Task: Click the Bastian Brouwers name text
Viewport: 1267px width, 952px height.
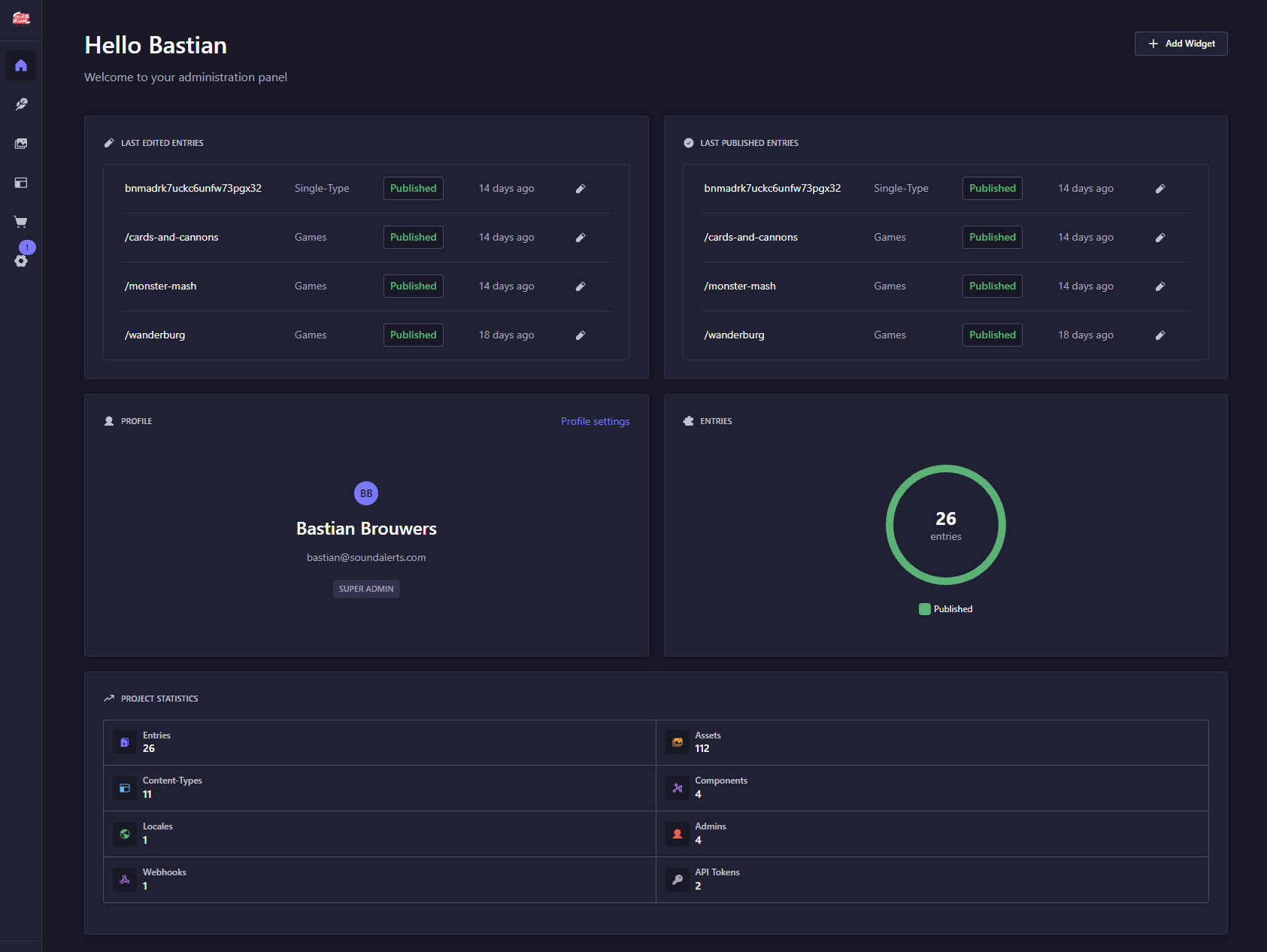Action: click(x=366, y=529)
